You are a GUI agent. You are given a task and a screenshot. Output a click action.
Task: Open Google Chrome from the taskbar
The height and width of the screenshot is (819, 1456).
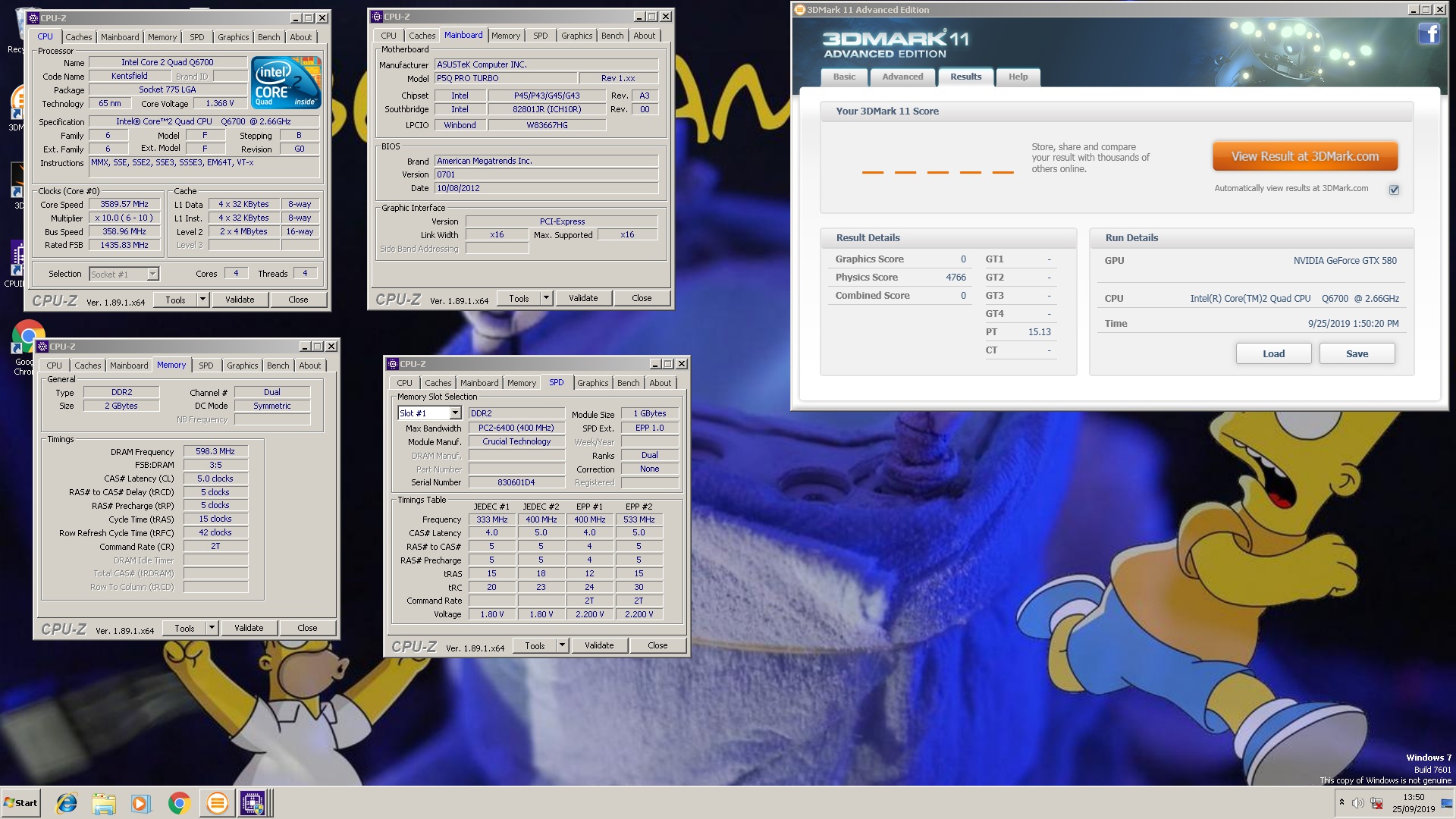[x=179, y=803]
